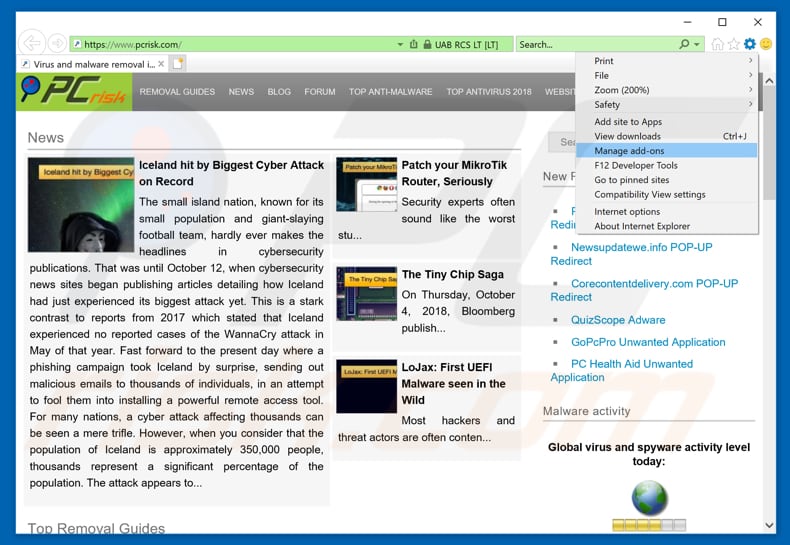Click Manage add-ons menu entry
Viewport: 790px width, 545px height.
pos(666,151)
